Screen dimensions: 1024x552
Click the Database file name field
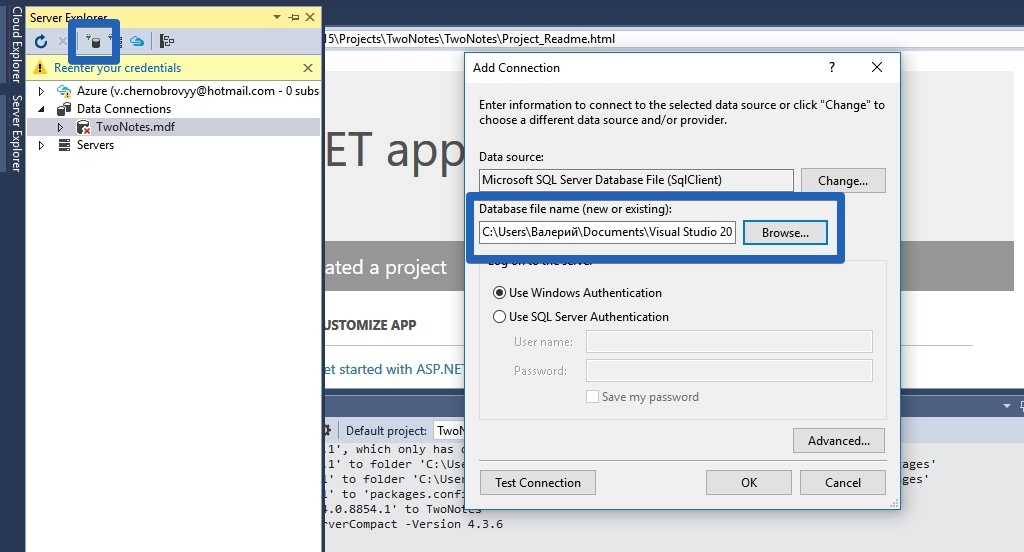[607, 233]
